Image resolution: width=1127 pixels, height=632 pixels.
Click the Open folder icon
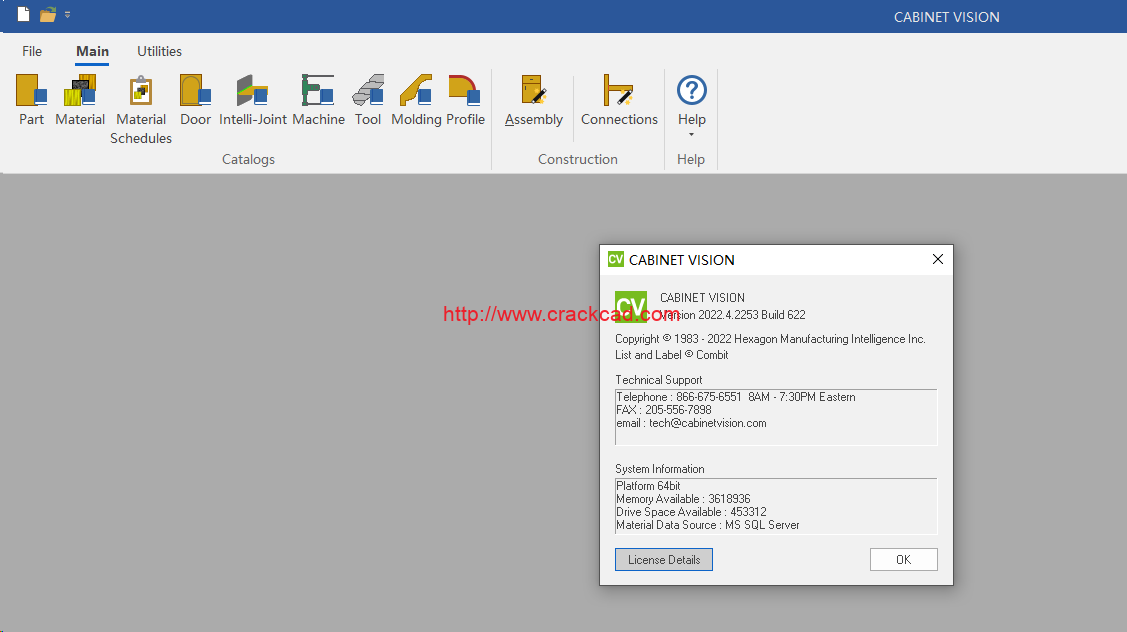48,14
